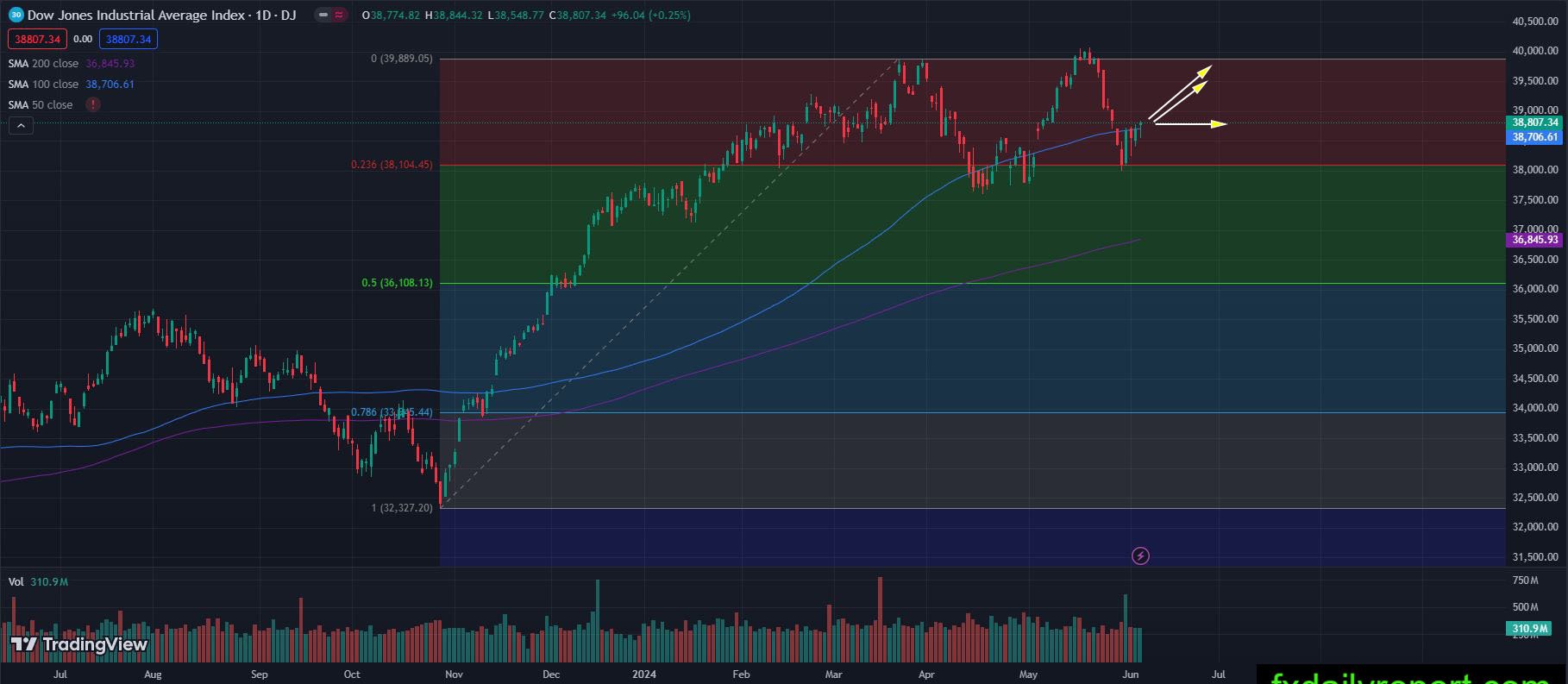Collapse the indicator legend with the chevron
Image resolution: width=1568 pixels, height=684 pixels.
(x=21, y=126)
